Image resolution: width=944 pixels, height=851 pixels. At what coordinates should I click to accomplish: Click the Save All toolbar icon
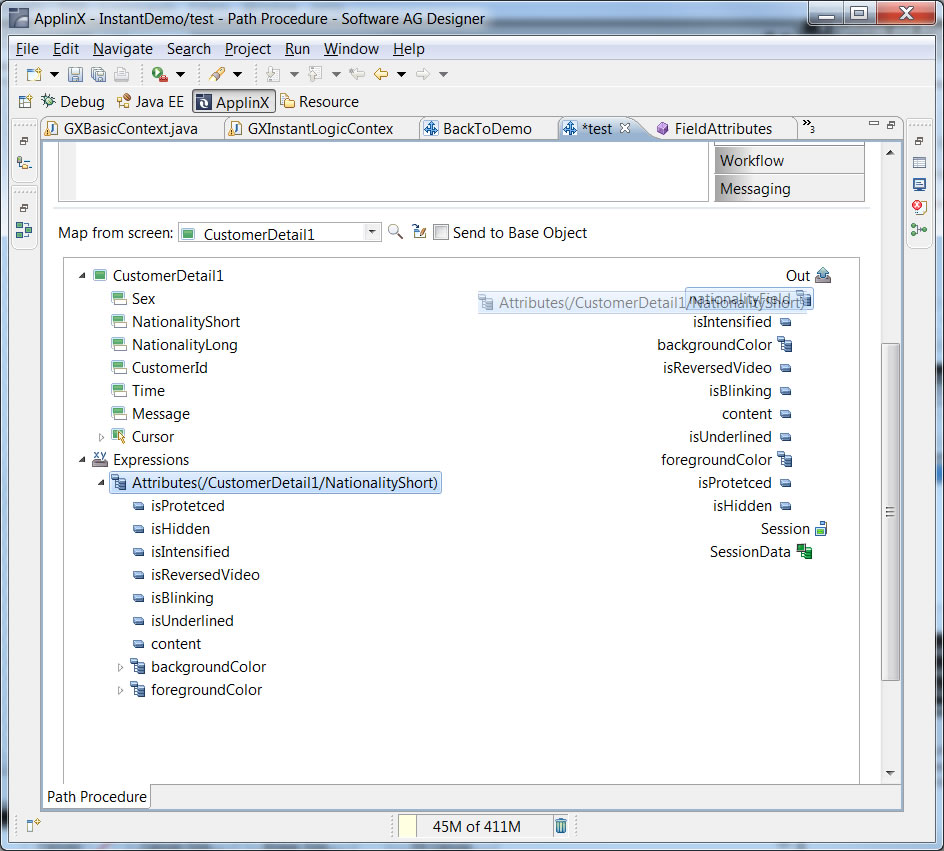pyautogui.click(x=98, y=74)
